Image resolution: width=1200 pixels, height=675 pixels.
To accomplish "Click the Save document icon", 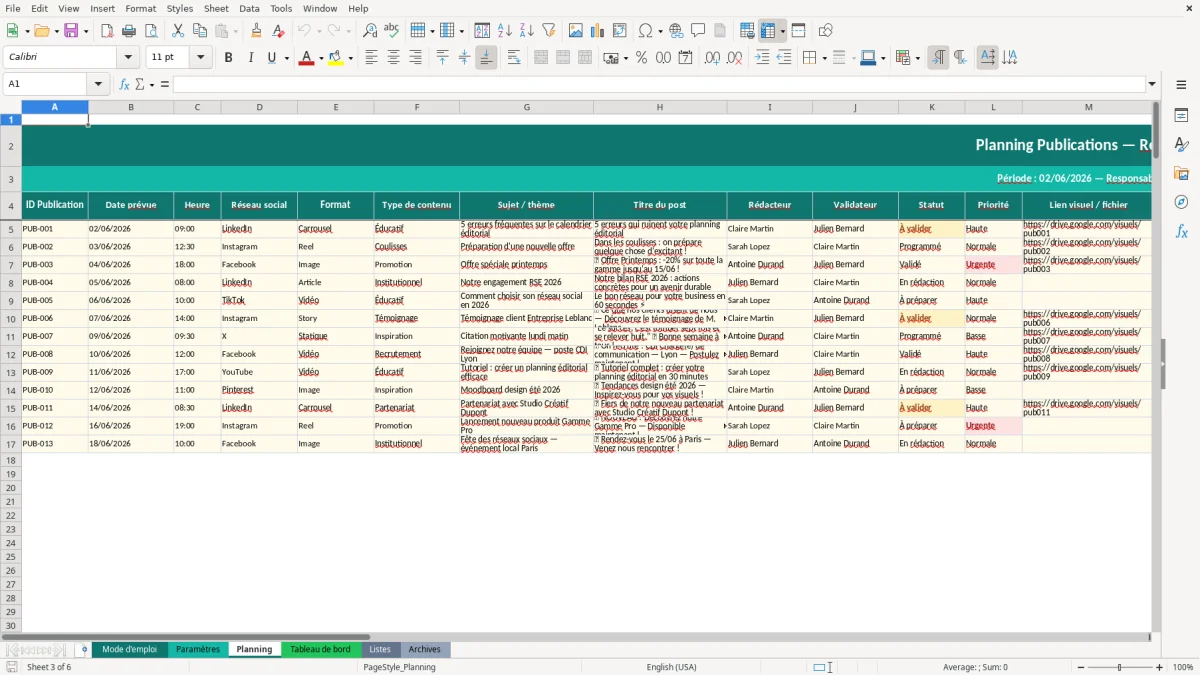I will pyautogui.click(x=71, y=31).
